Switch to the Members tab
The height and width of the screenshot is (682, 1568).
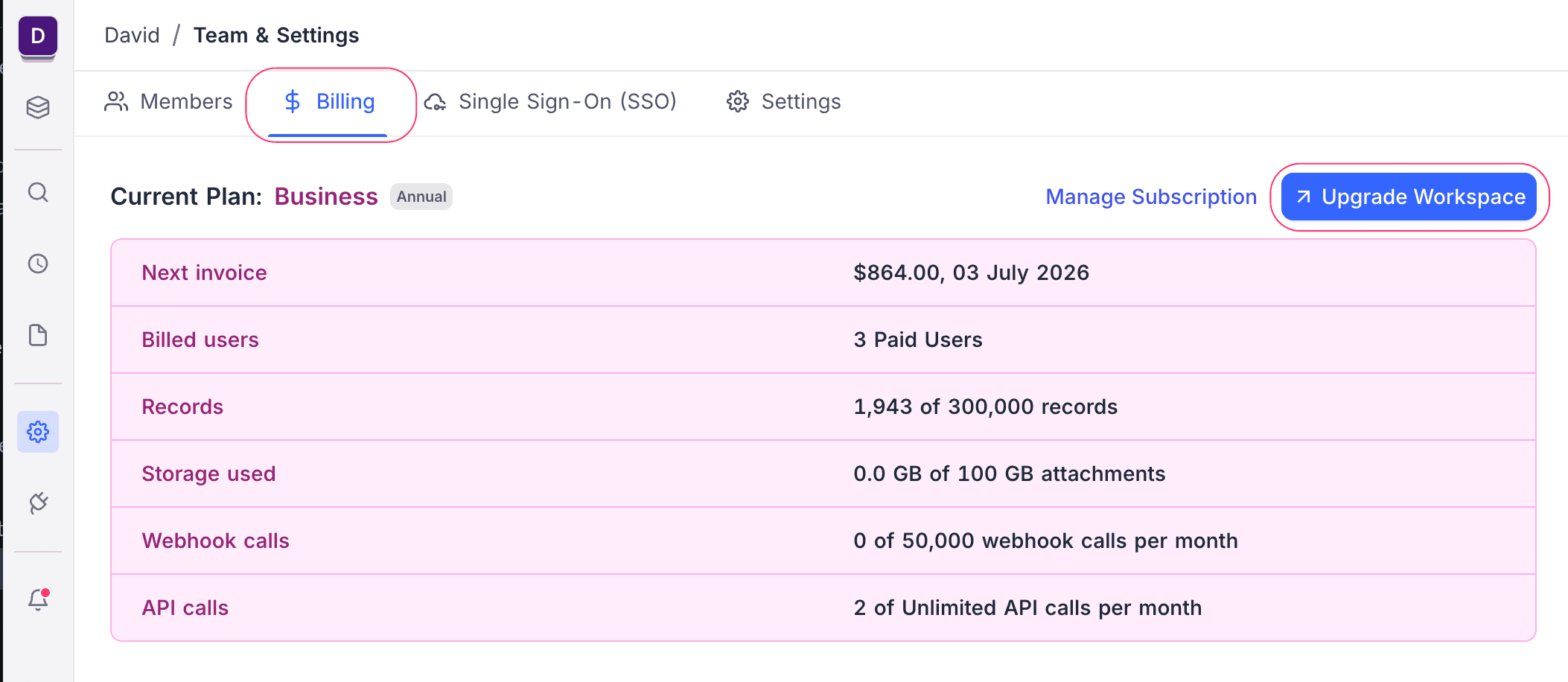169,102
